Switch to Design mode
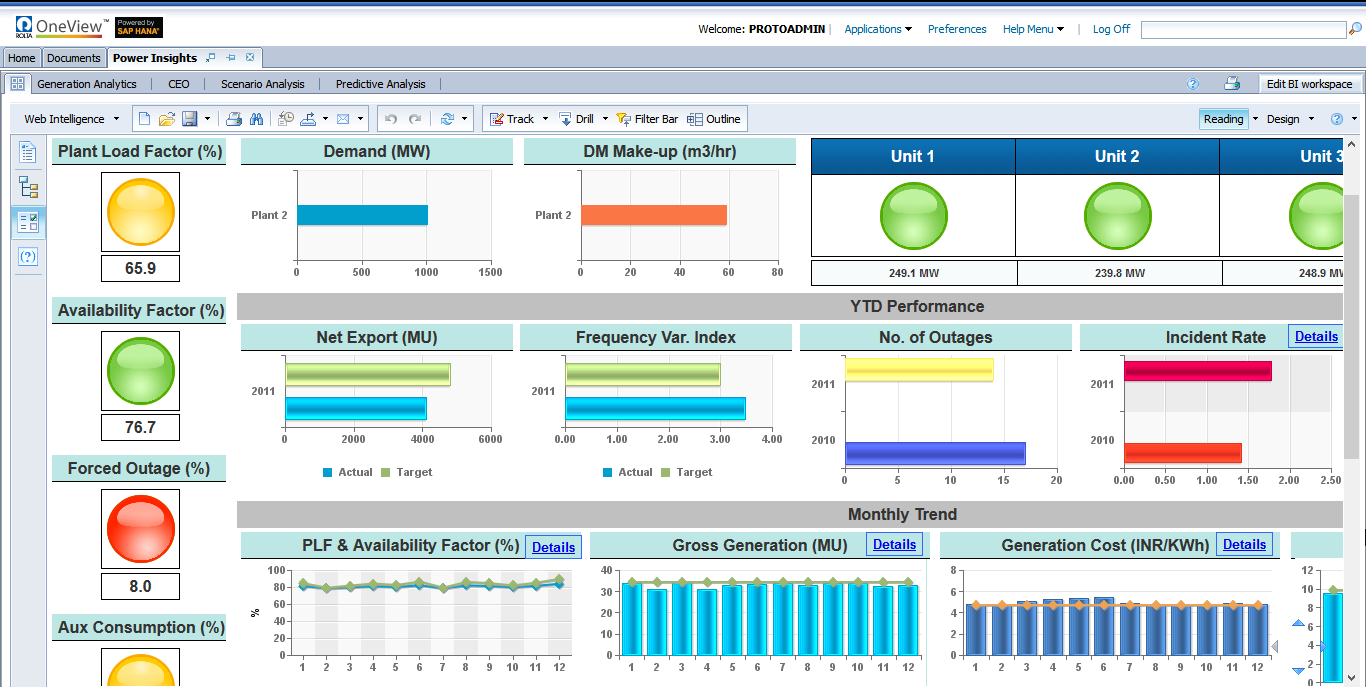Image resolution: width=1366 pixels, height=687 pixels. [1283, 119]
